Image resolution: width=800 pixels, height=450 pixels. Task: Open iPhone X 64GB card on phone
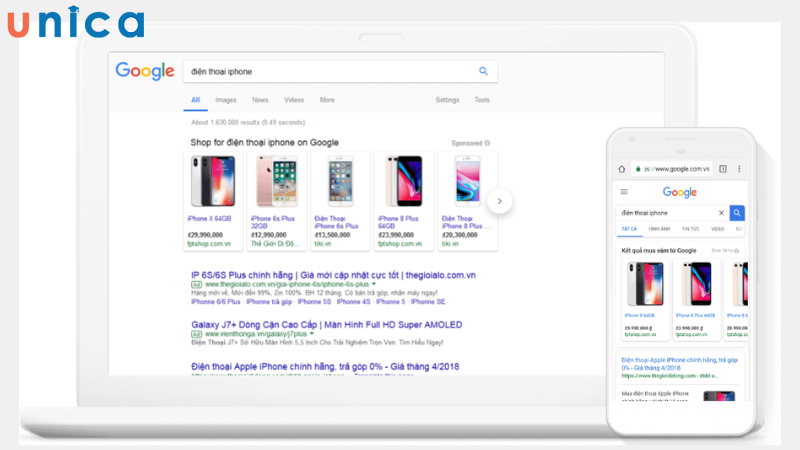pyautogui.click(x=645, y=299)
